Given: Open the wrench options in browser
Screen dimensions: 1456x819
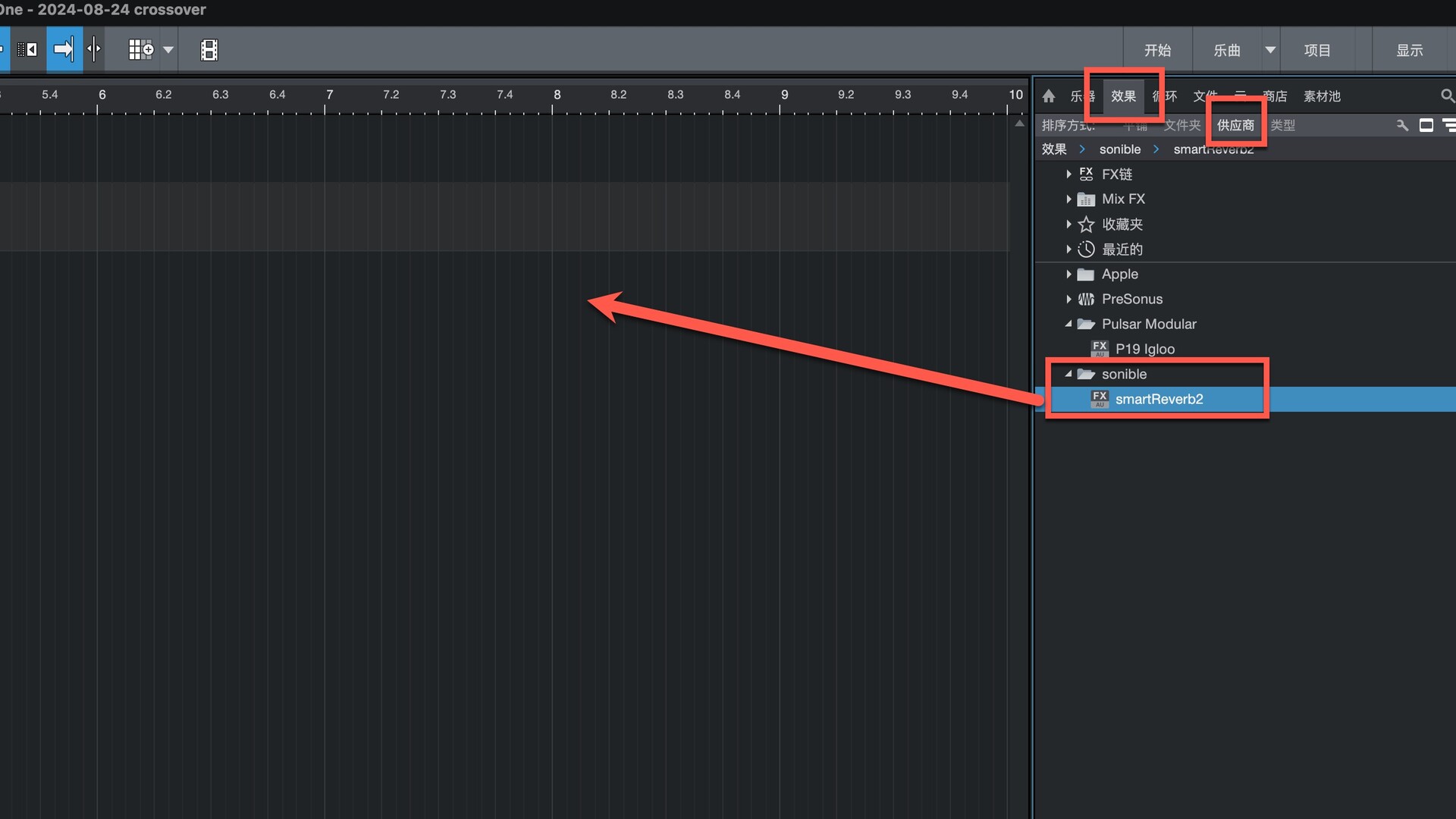Looking at the screenshot, I should [1402, 125].
